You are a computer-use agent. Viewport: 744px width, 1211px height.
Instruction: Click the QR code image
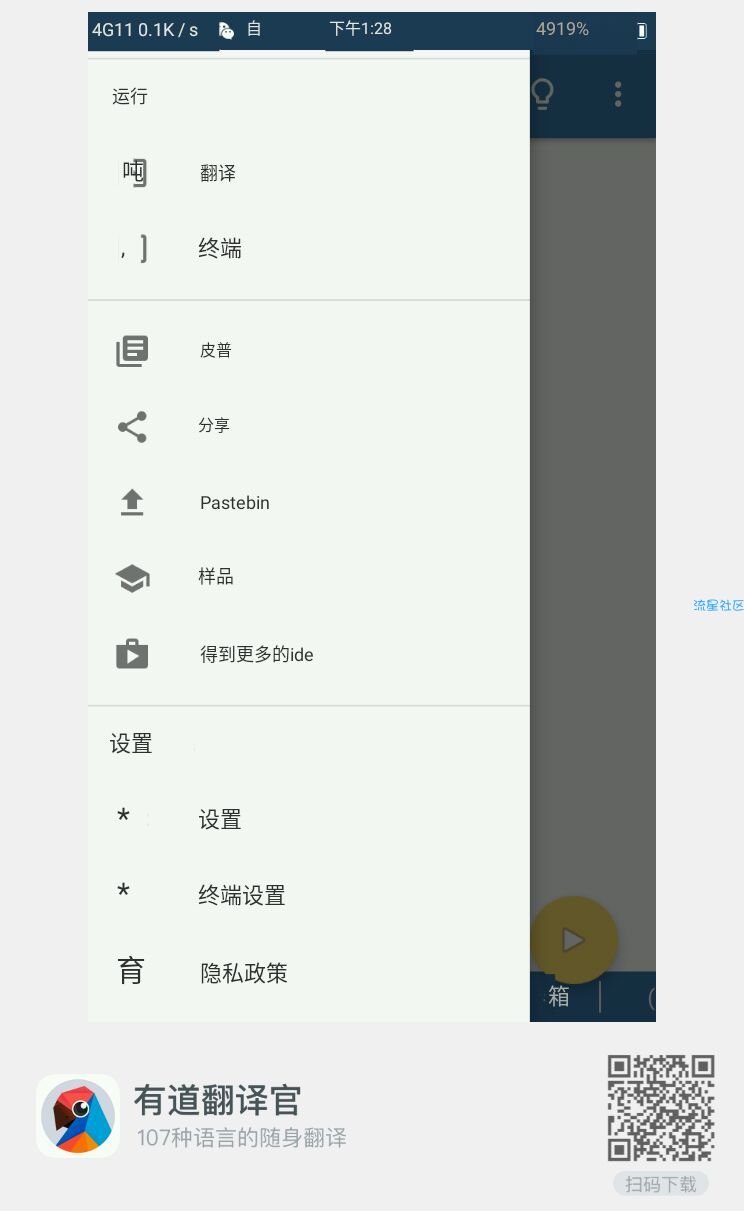[661, 1108]
